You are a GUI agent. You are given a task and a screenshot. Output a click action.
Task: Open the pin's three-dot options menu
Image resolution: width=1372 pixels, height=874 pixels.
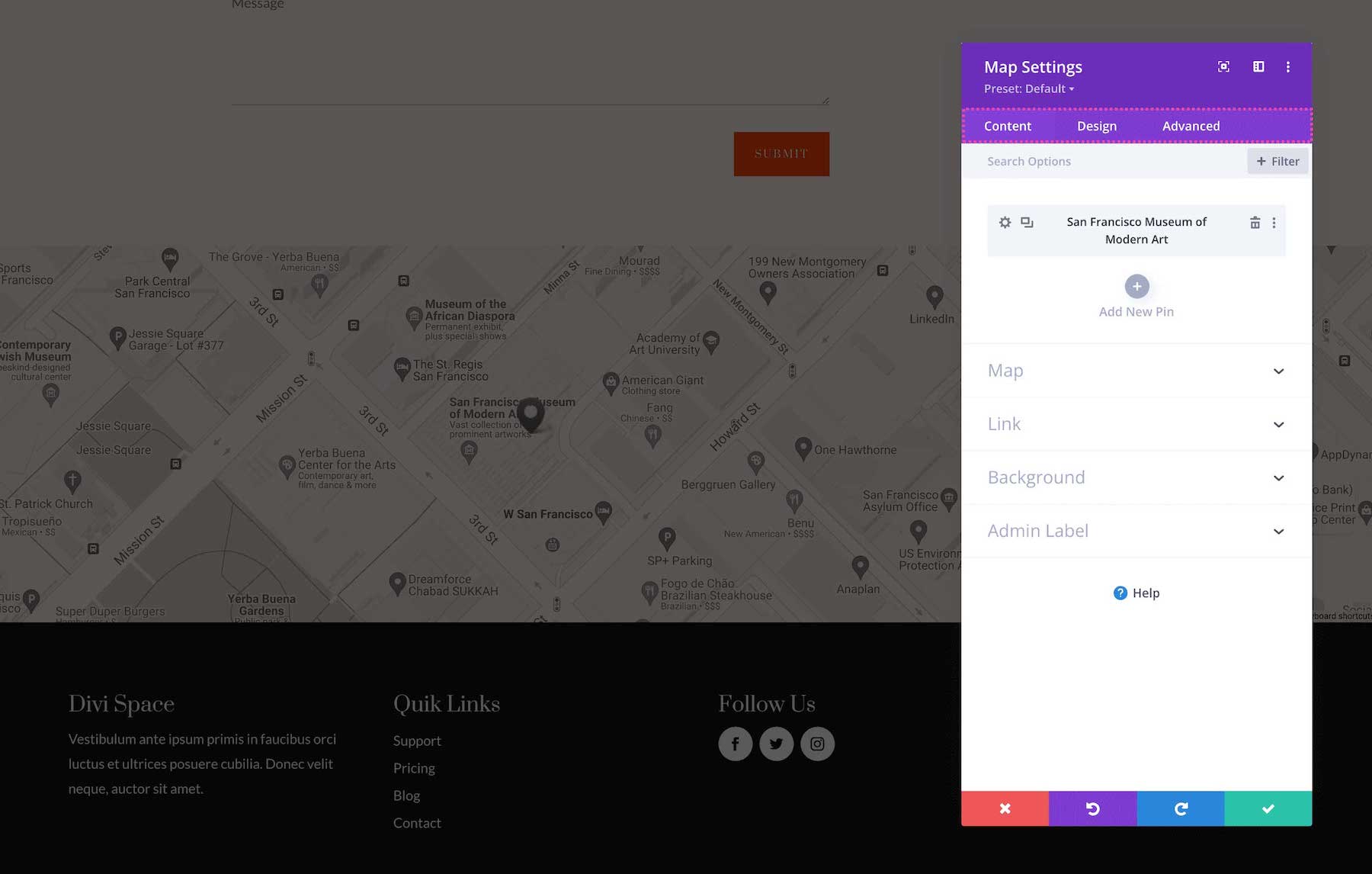1274,222
